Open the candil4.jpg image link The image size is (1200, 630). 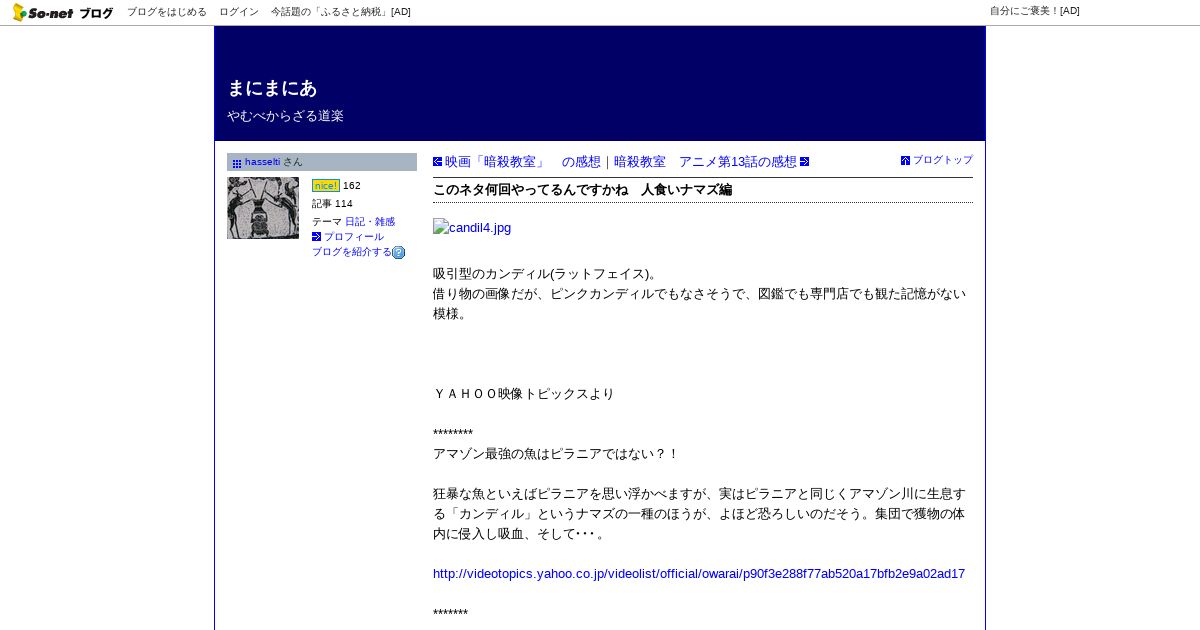click(x=472, y=227)
